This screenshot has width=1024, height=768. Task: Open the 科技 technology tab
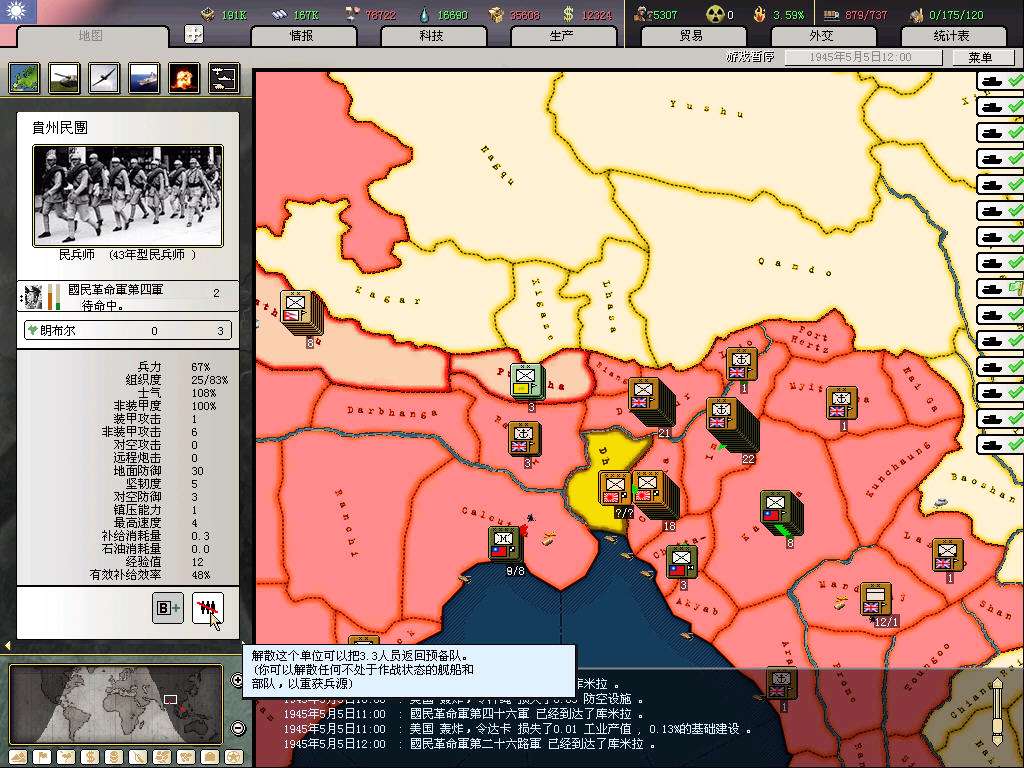coord(432,36)
